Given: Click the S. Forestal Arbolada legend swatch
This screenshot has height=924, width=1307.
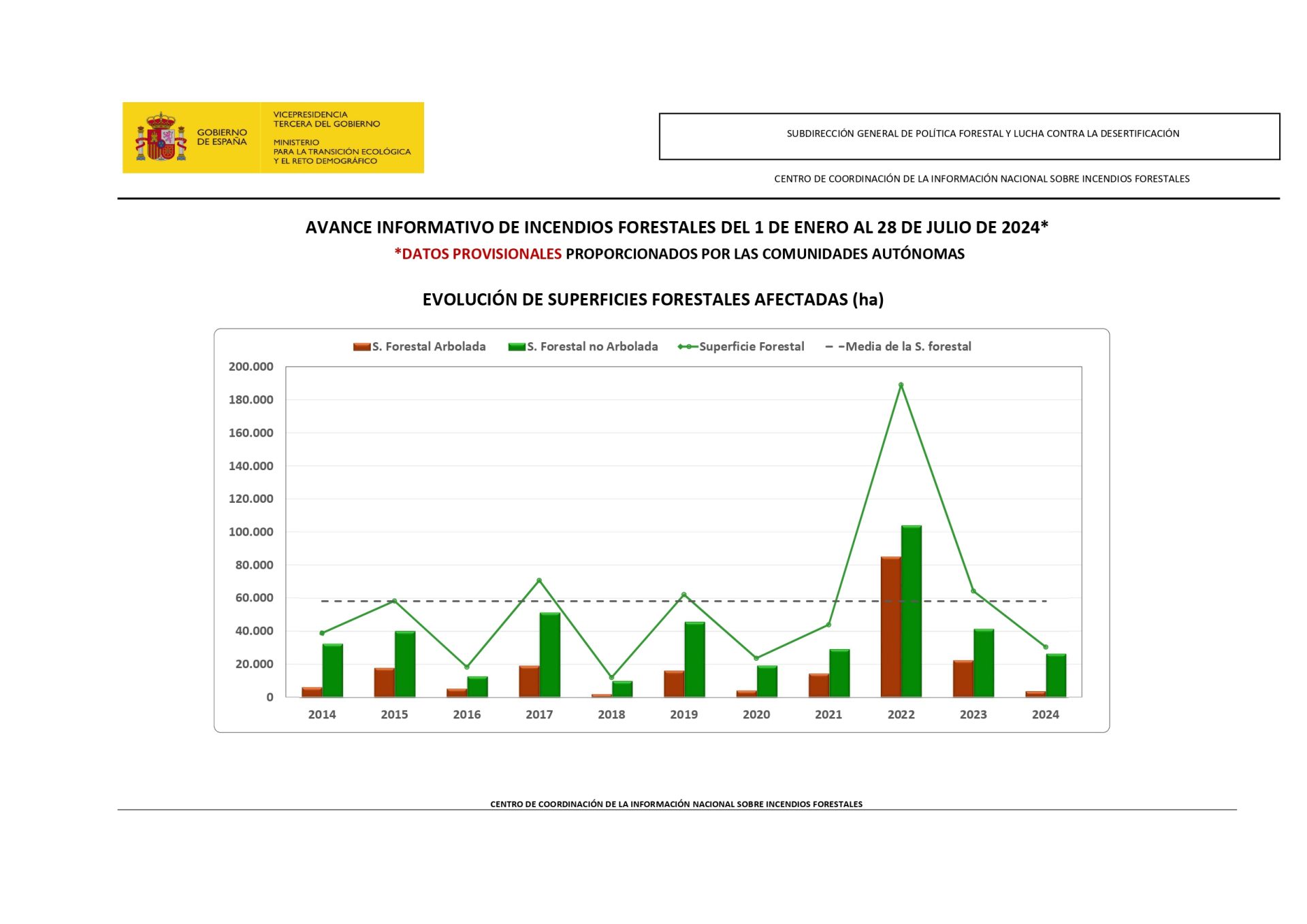Looking at the screenshot, I should (x=361, y=347).
